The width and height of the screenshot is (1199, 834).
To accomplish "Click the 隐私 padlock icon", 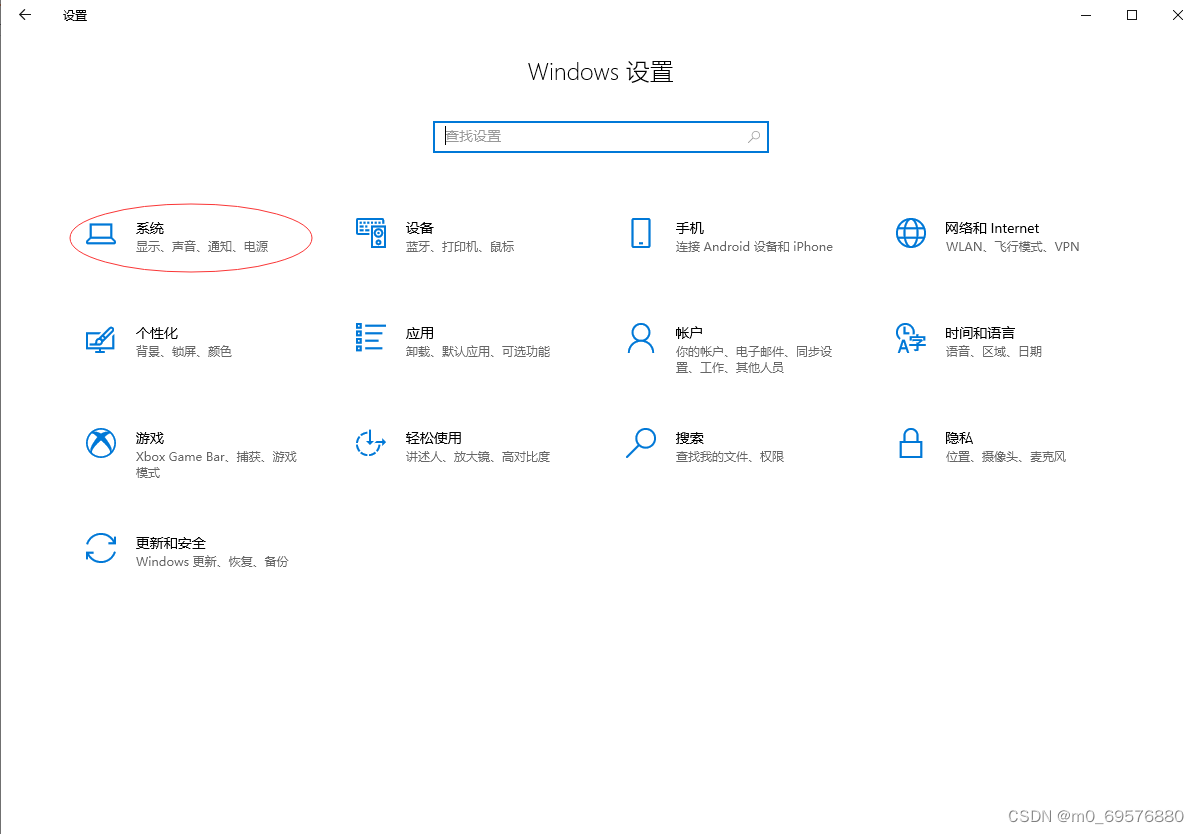I will point(911,443).
